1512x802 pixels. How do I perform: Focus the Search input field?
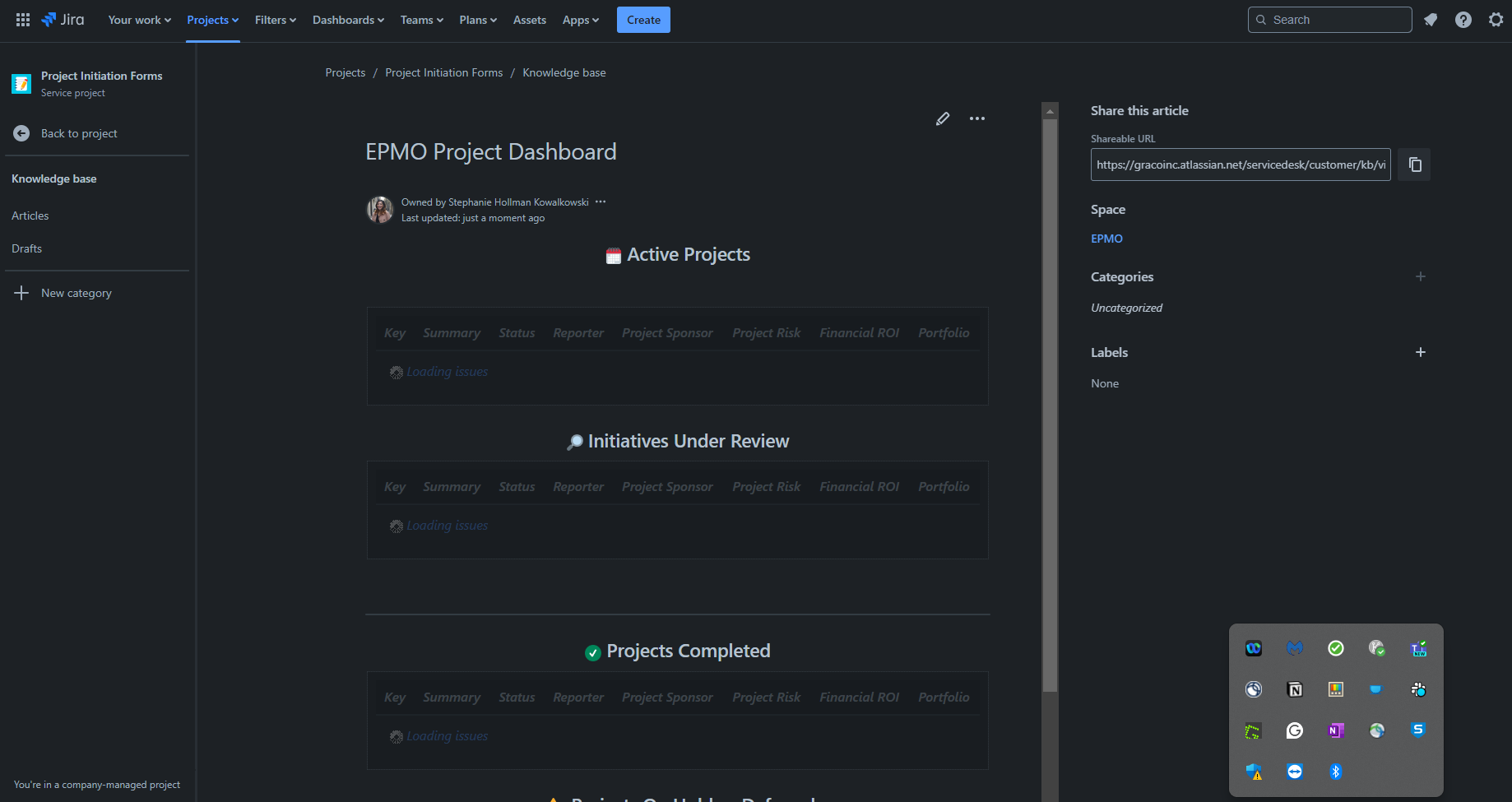1330,20
